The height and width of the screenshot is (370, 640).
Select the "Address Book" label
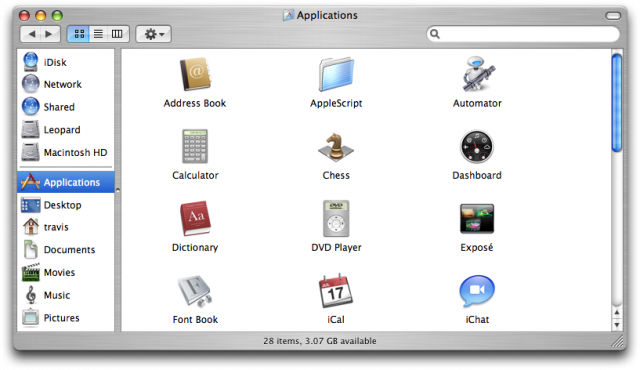point(195,103)
